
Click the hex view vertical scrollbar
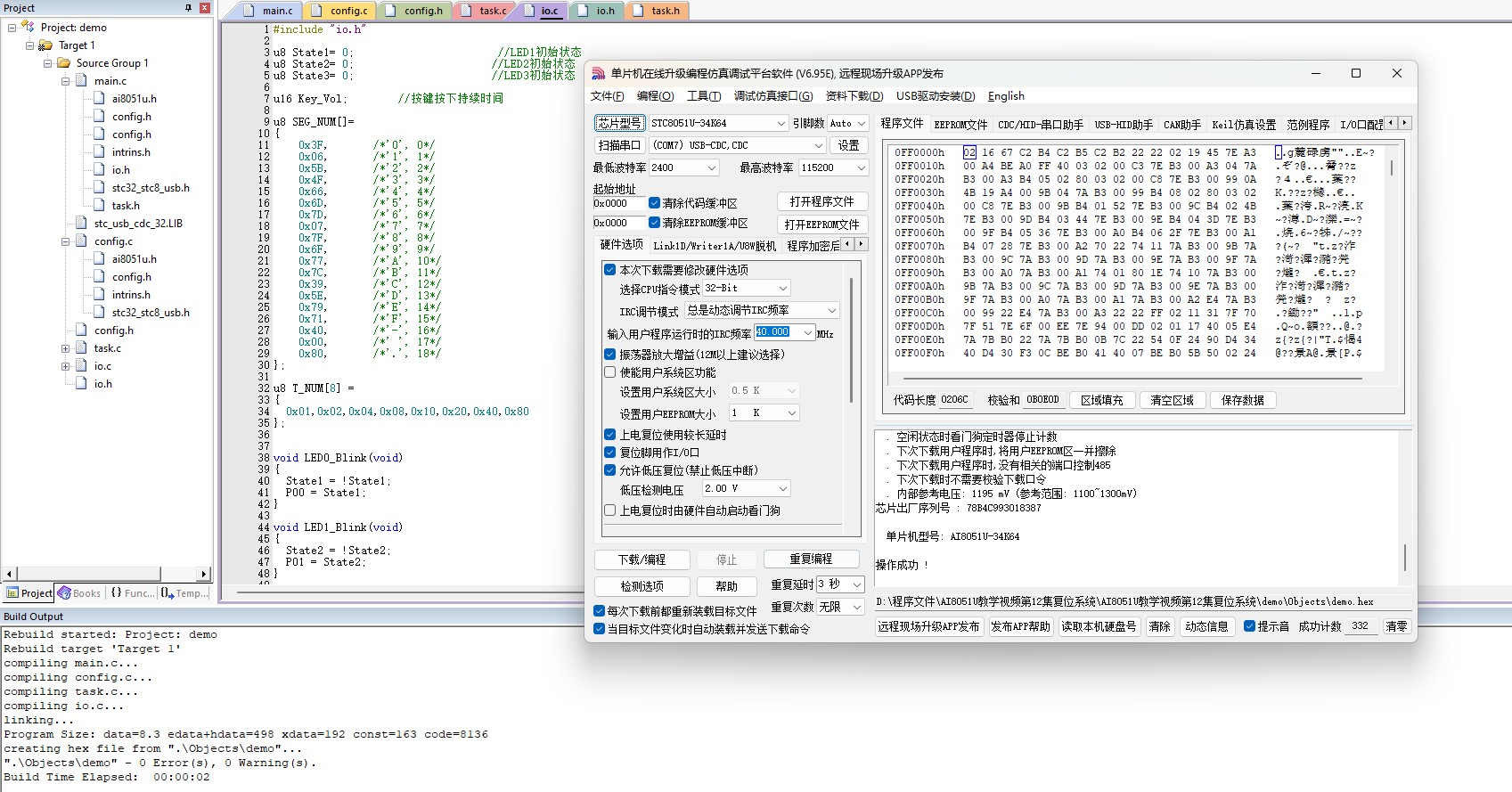pyautogui.click(x=1392, y=167)
